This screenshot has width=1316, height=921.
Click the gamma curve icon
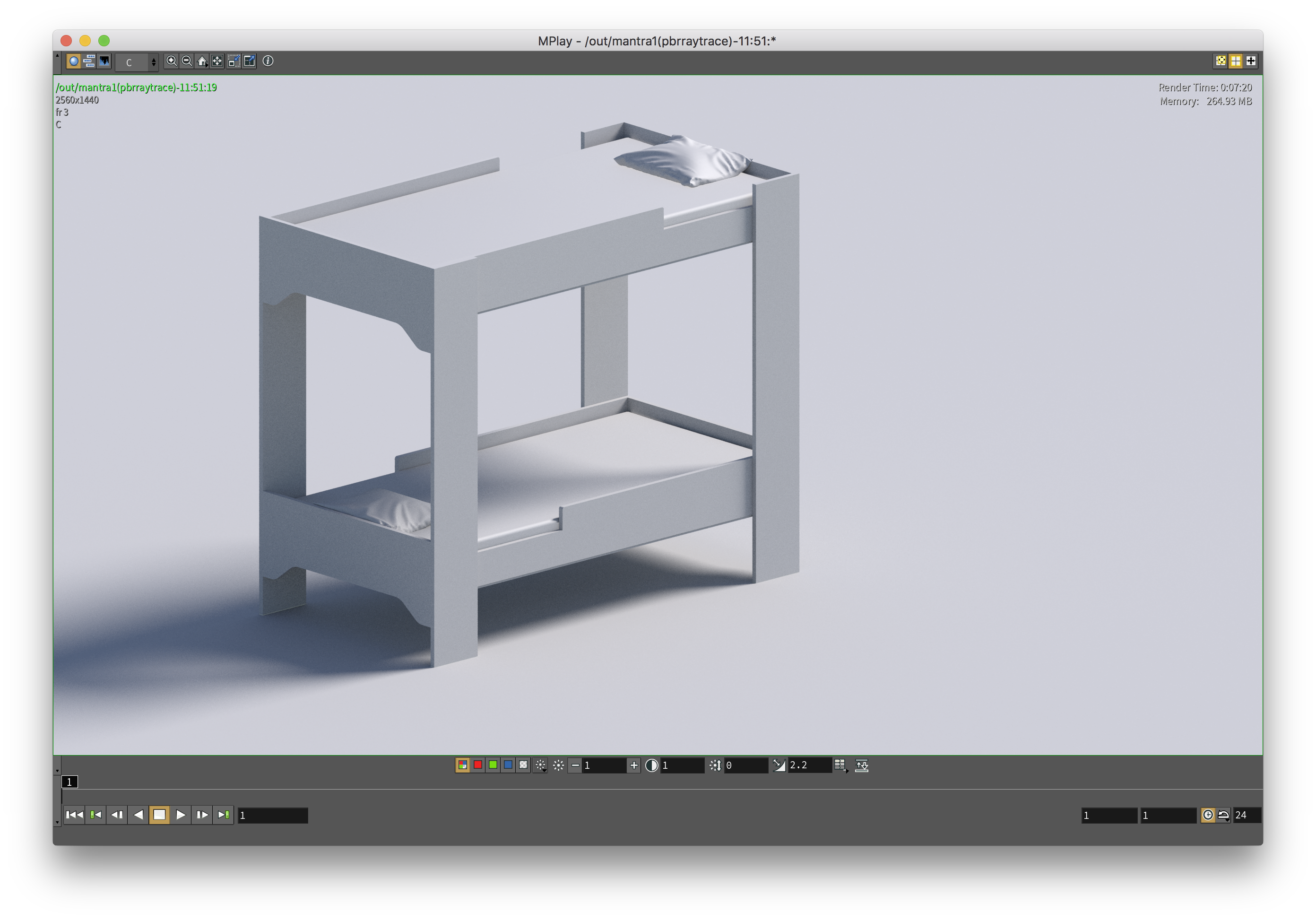click(779, 765)
